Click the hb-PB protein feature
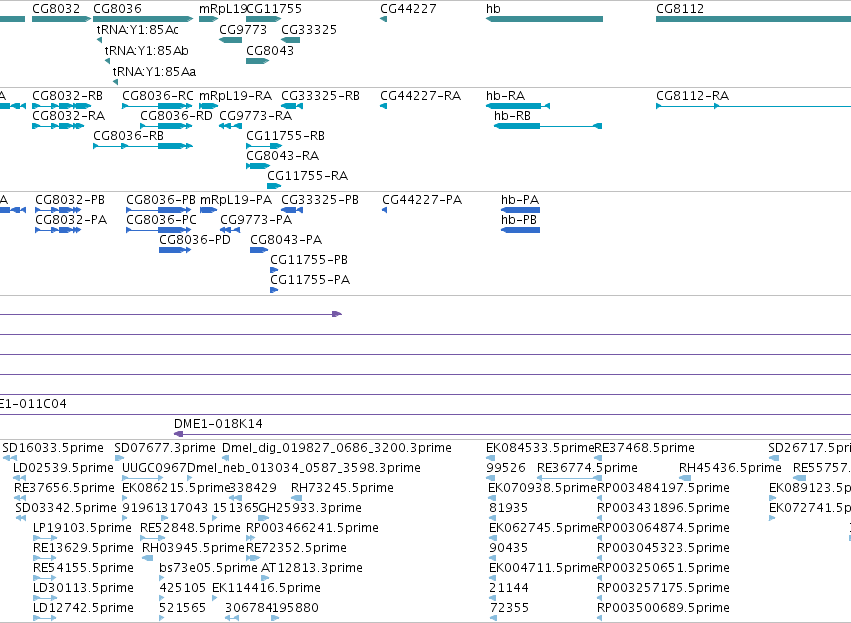The image size is (851, 623). (520, 230)
